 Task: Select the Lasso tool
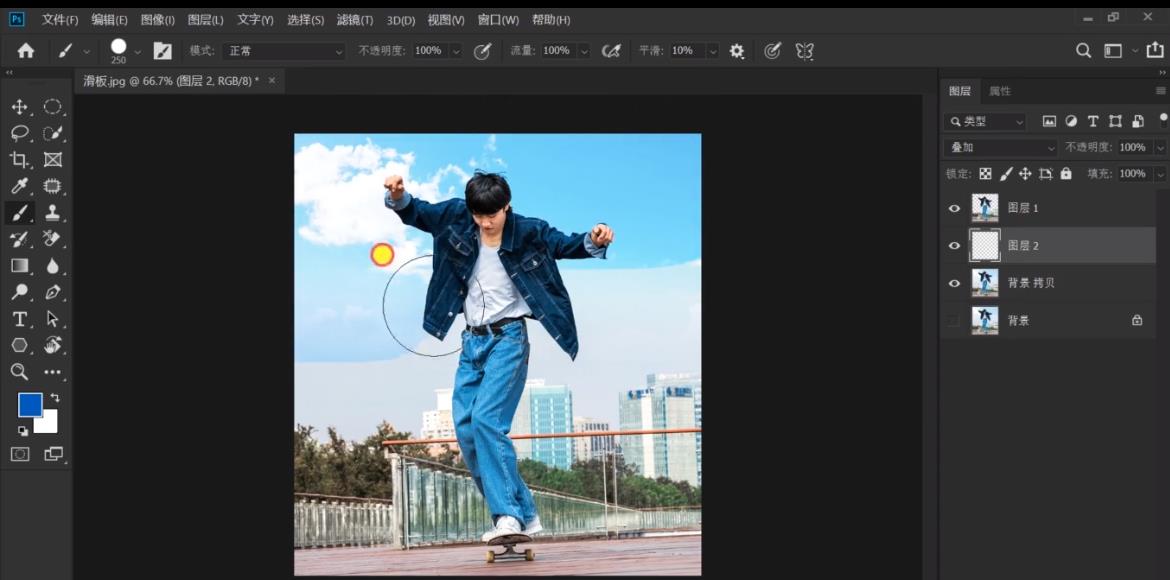(19, 133)
